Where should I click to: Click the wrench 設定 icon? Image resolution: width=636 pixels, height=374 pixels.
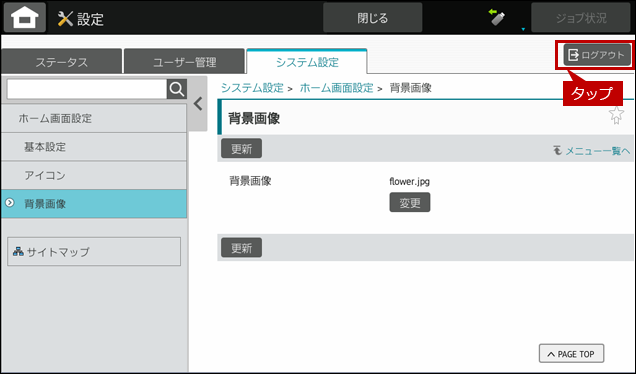[65, 19]
